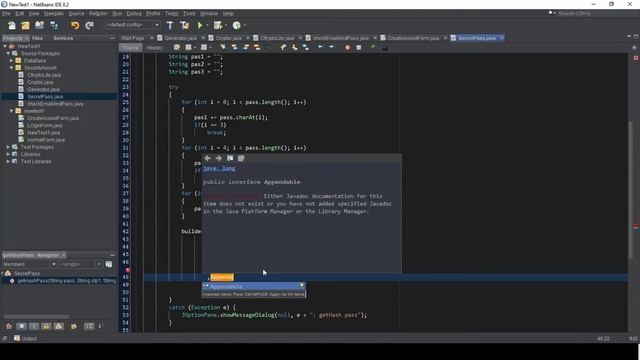Open the Debug Project dropdown arrow
Image resolution: width=640 pixels, height=360 pixels.
225,25
